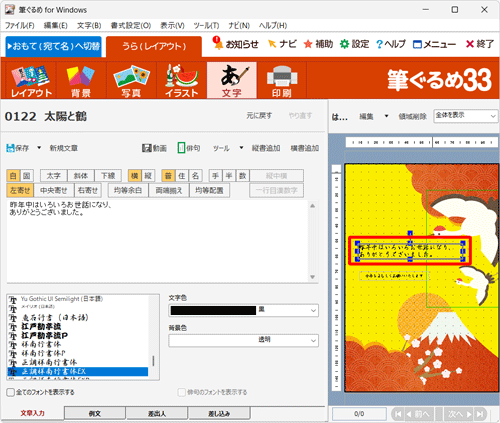This screenshot has height=423, width=500.
Task: Toggle 太字 bold formatting
Action: [54, 176]
